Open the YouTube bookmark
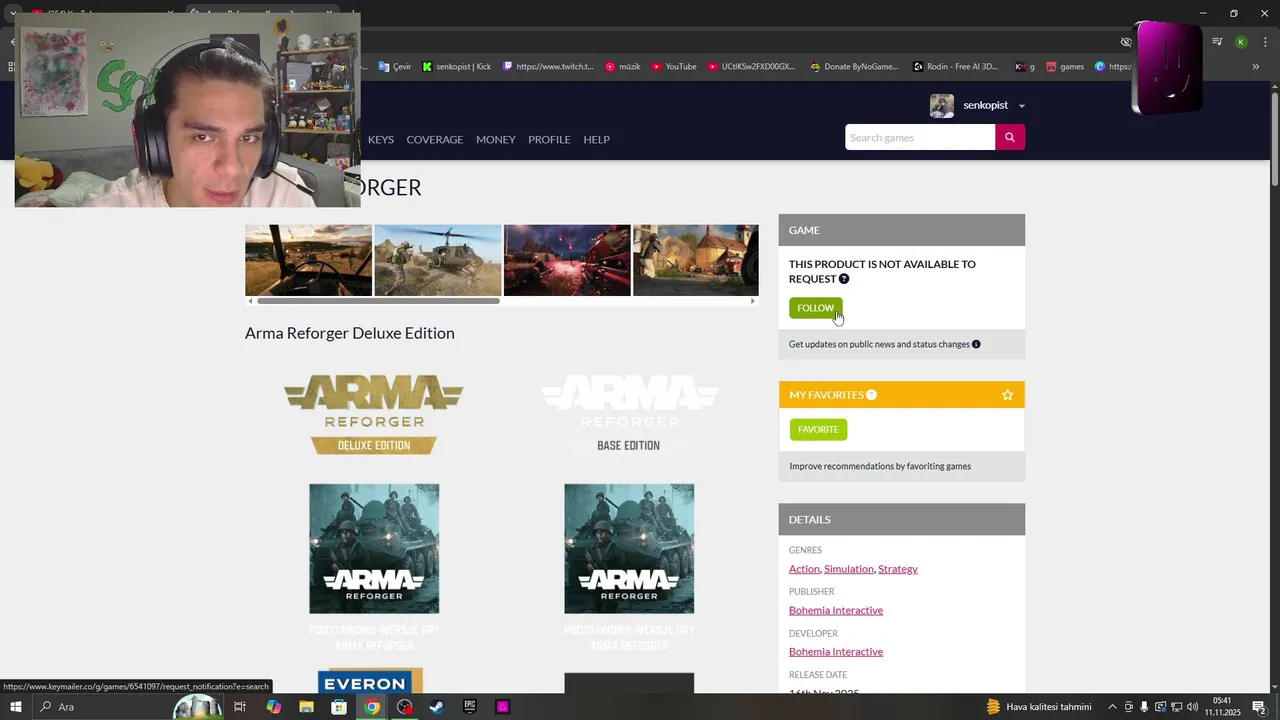The height and width of the screenshot is (720, 1280). pos(674,67)
